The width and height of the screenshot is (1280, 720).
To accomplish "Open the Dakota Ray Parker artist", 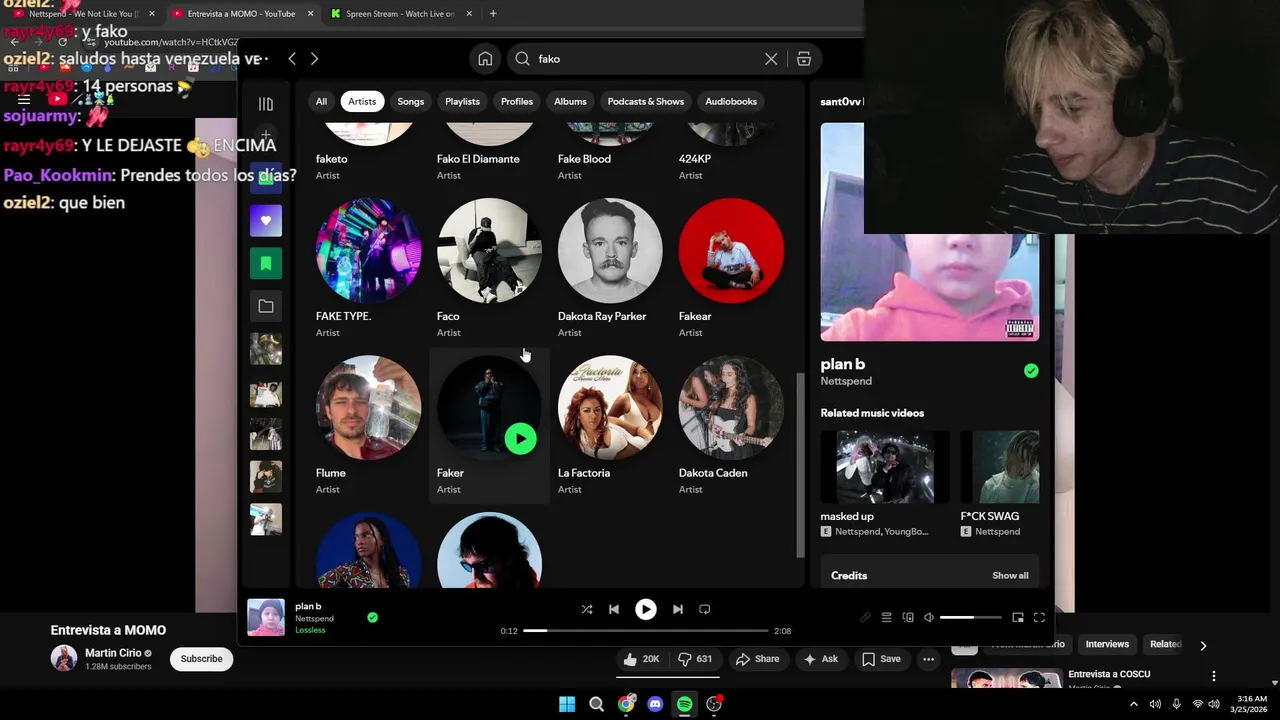I will click(610, 268).
